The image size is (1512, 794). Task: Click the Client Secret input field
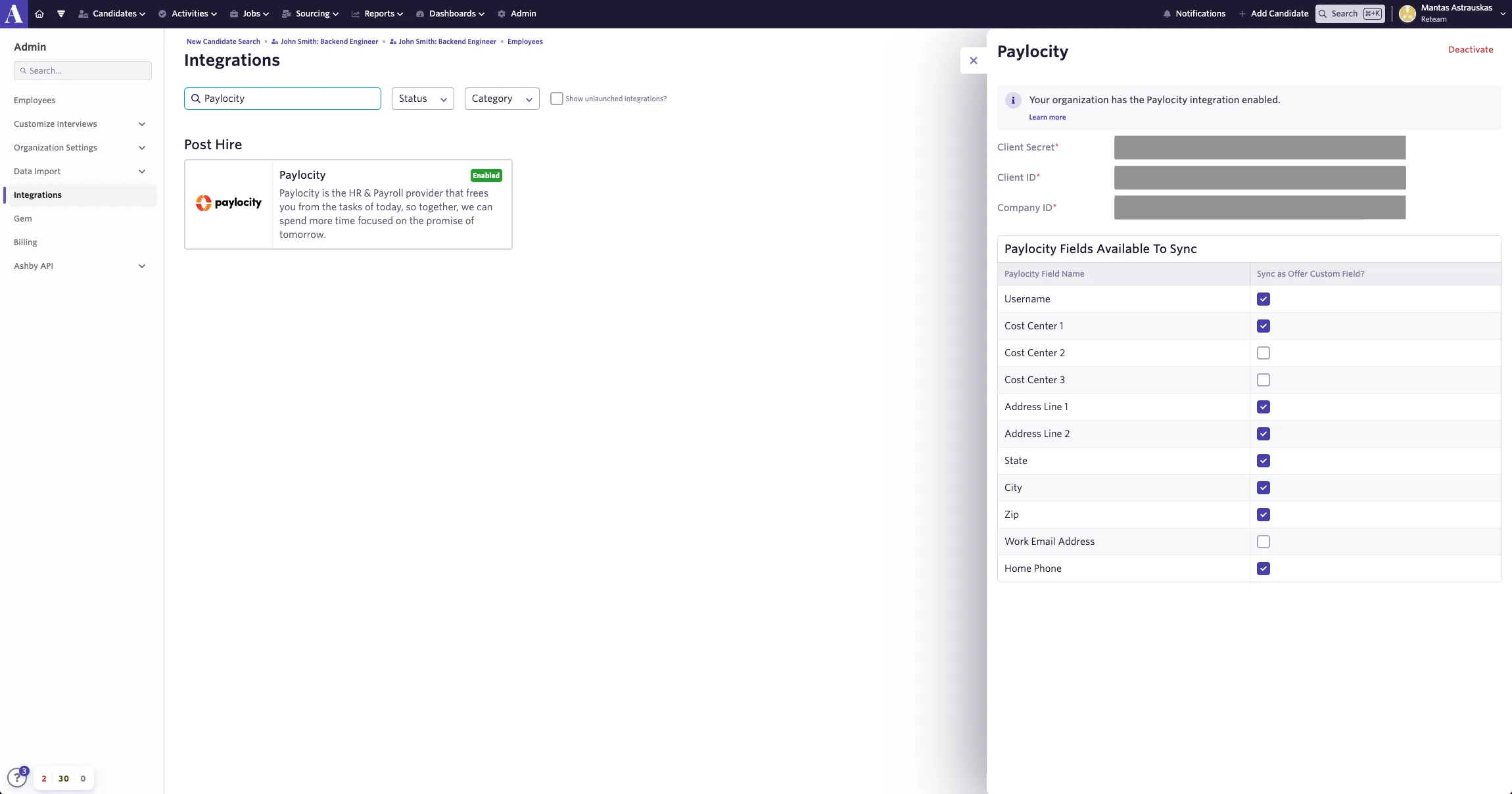click(x=1260, y=148)
